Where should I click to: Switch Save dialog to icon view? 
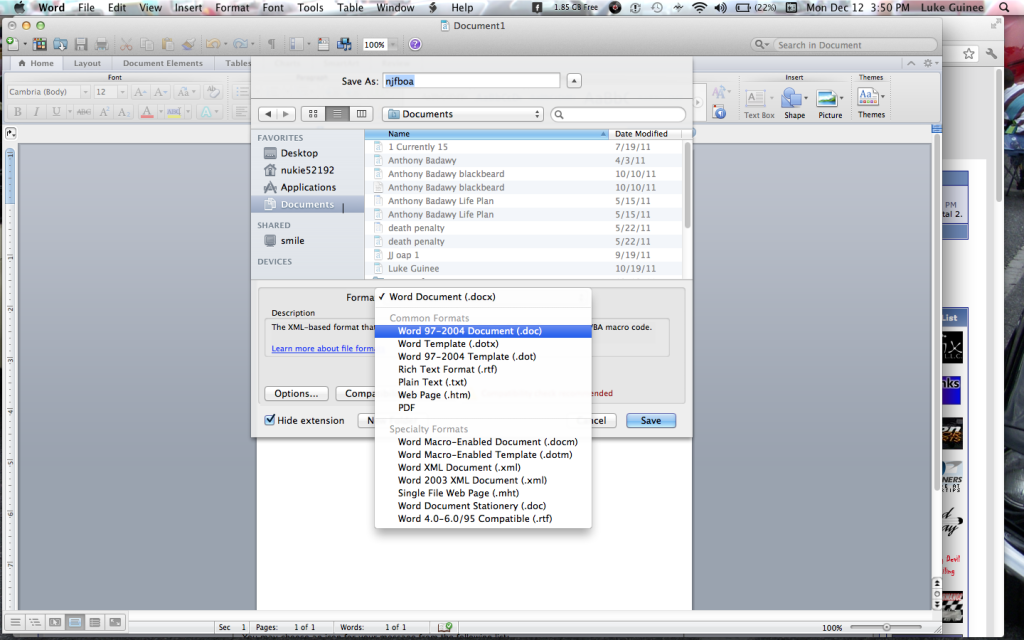313,114
